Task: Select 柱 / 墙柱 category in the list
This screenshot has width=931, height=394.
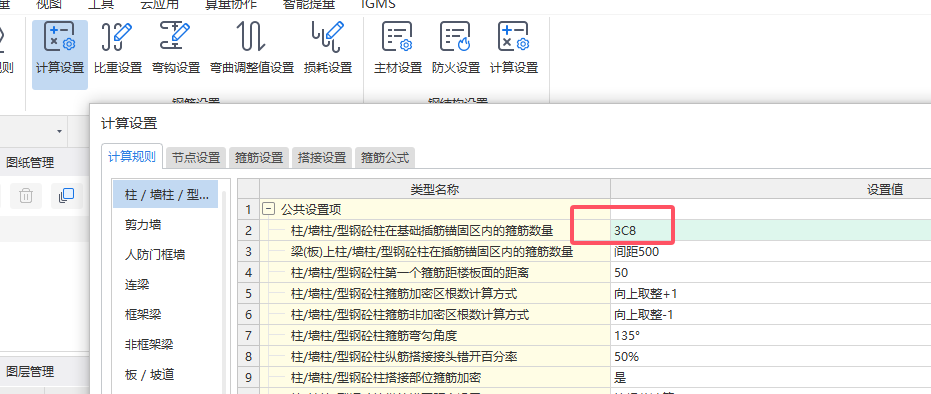Action: coord(166,195)
